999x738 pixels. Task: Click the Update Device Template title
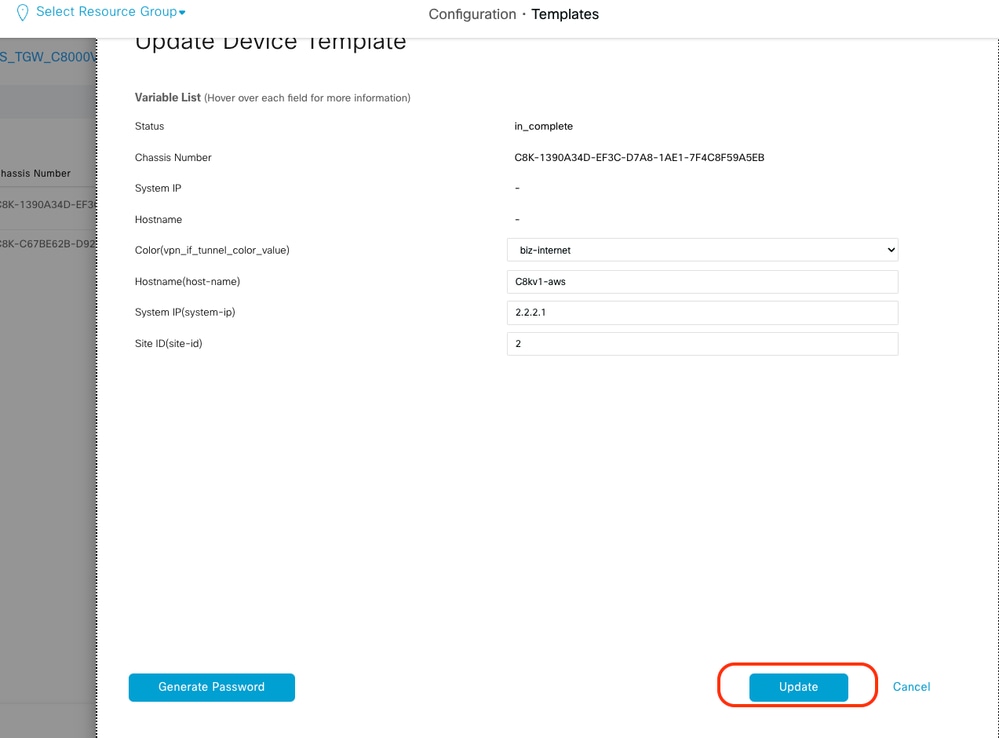[270, 43]
